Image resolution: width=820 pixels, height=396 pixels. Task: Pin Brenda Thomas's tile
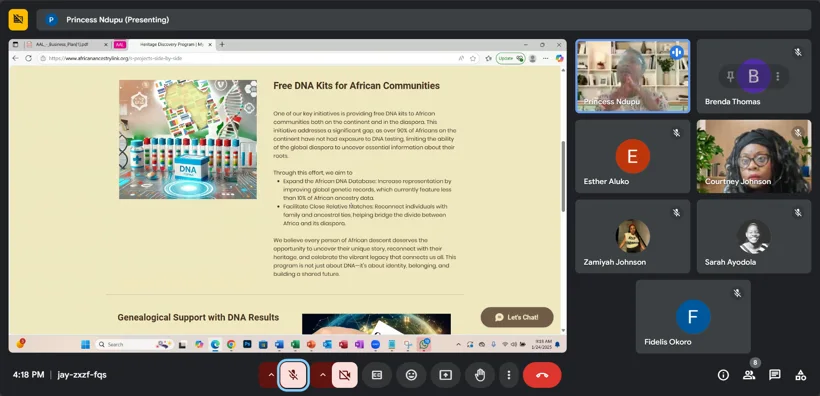click(731, 77)
